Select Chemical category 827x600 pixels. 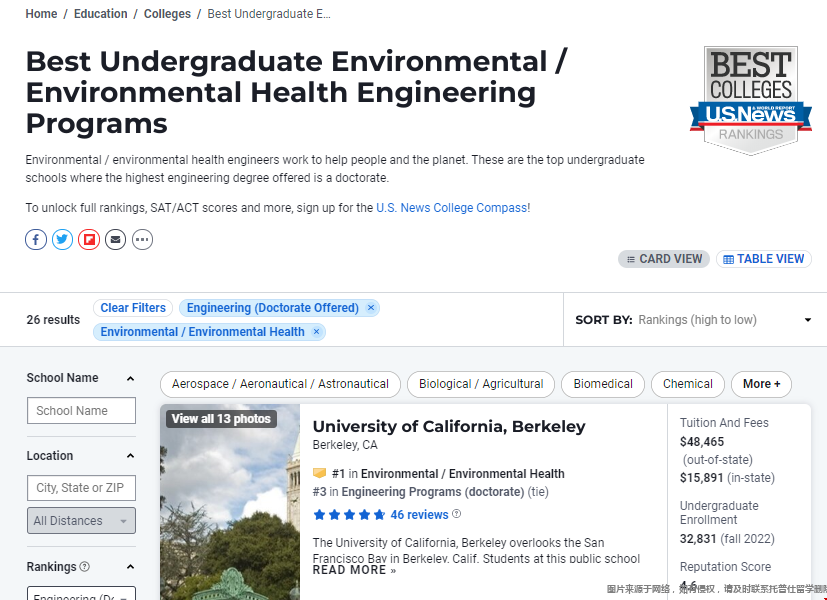(x=688, y=384)
